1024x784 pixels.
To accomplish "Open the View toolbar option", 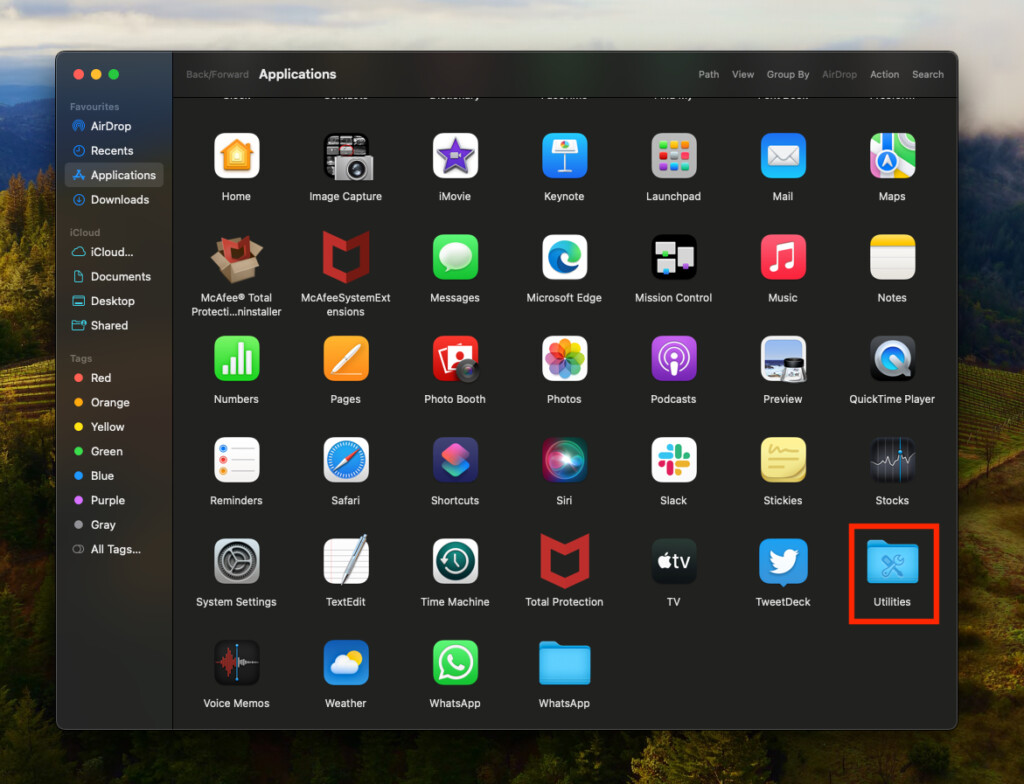I will pos(743,74).
